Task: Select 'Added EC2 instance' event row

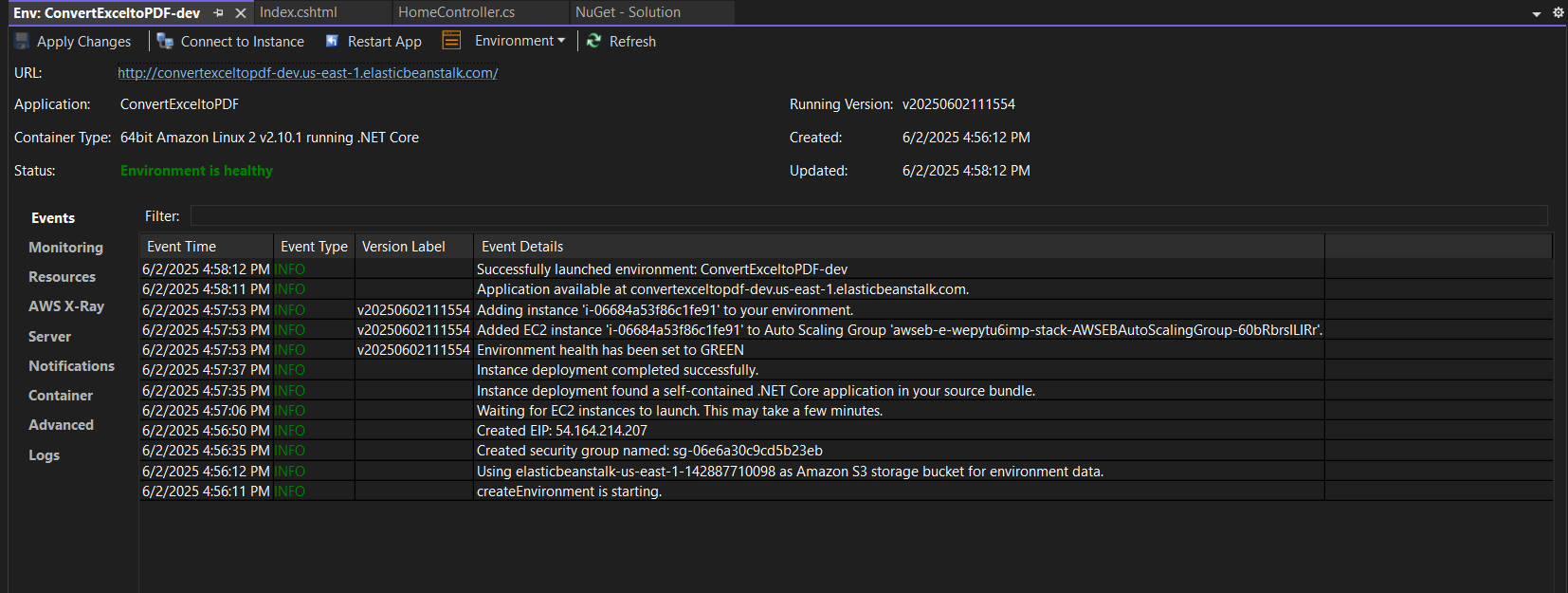Action: point(846,330)
